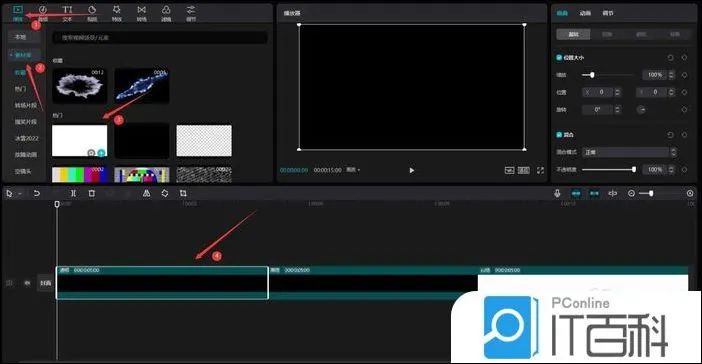
Task: Click the opacity slider handle
Action: [634, 169]
